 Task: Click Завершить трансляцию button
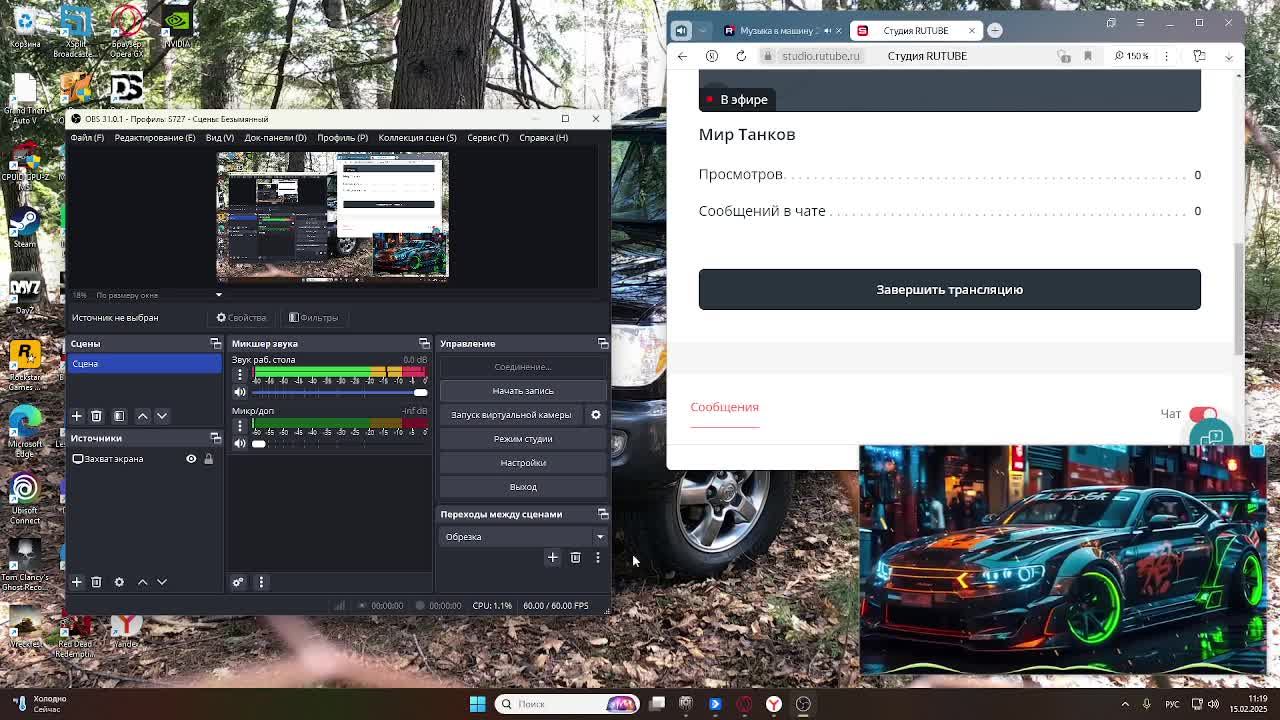[x=949, y=289]
